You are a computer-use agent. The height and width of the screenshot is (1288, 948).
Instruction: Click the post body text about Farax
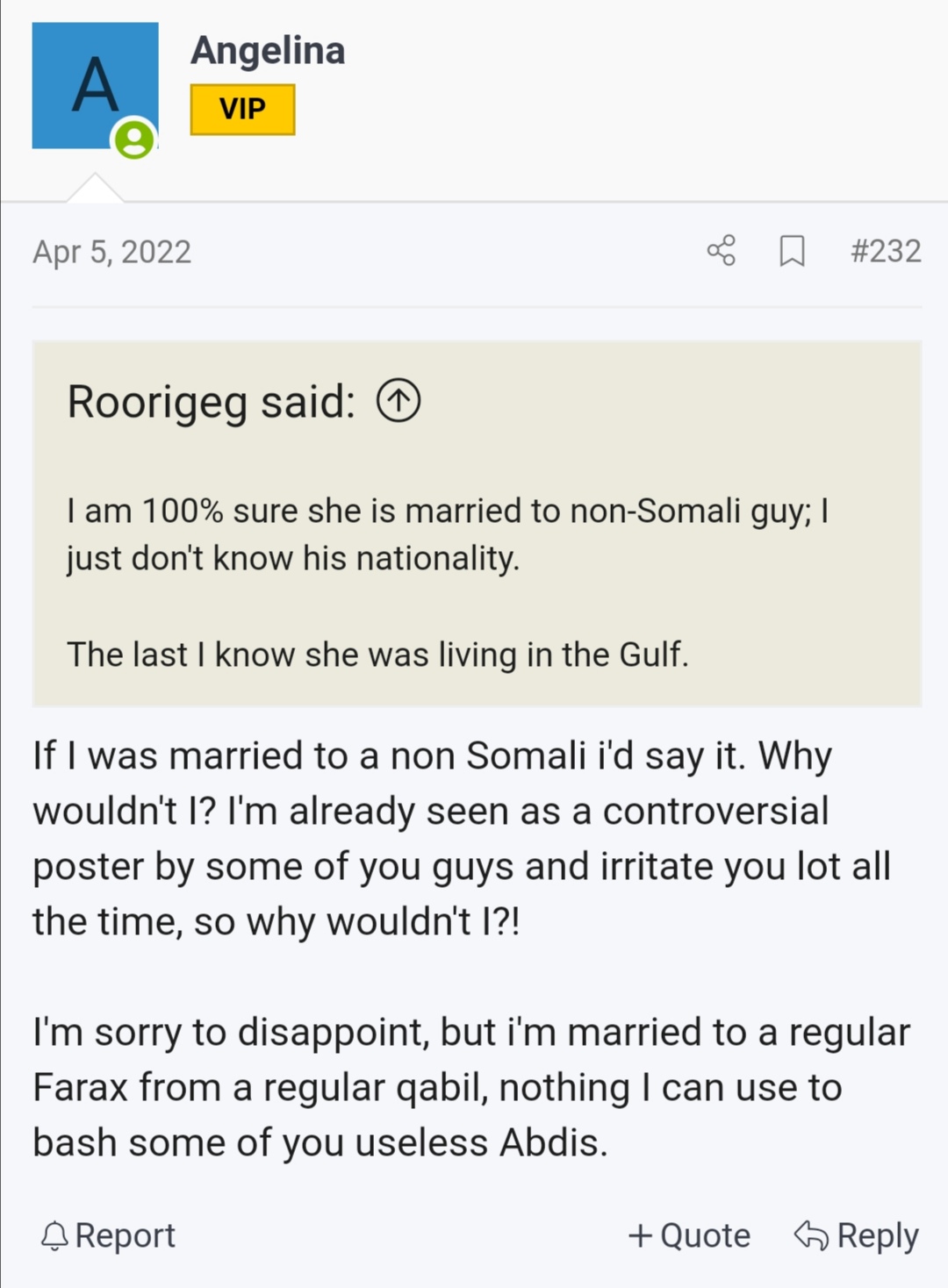471,1087
